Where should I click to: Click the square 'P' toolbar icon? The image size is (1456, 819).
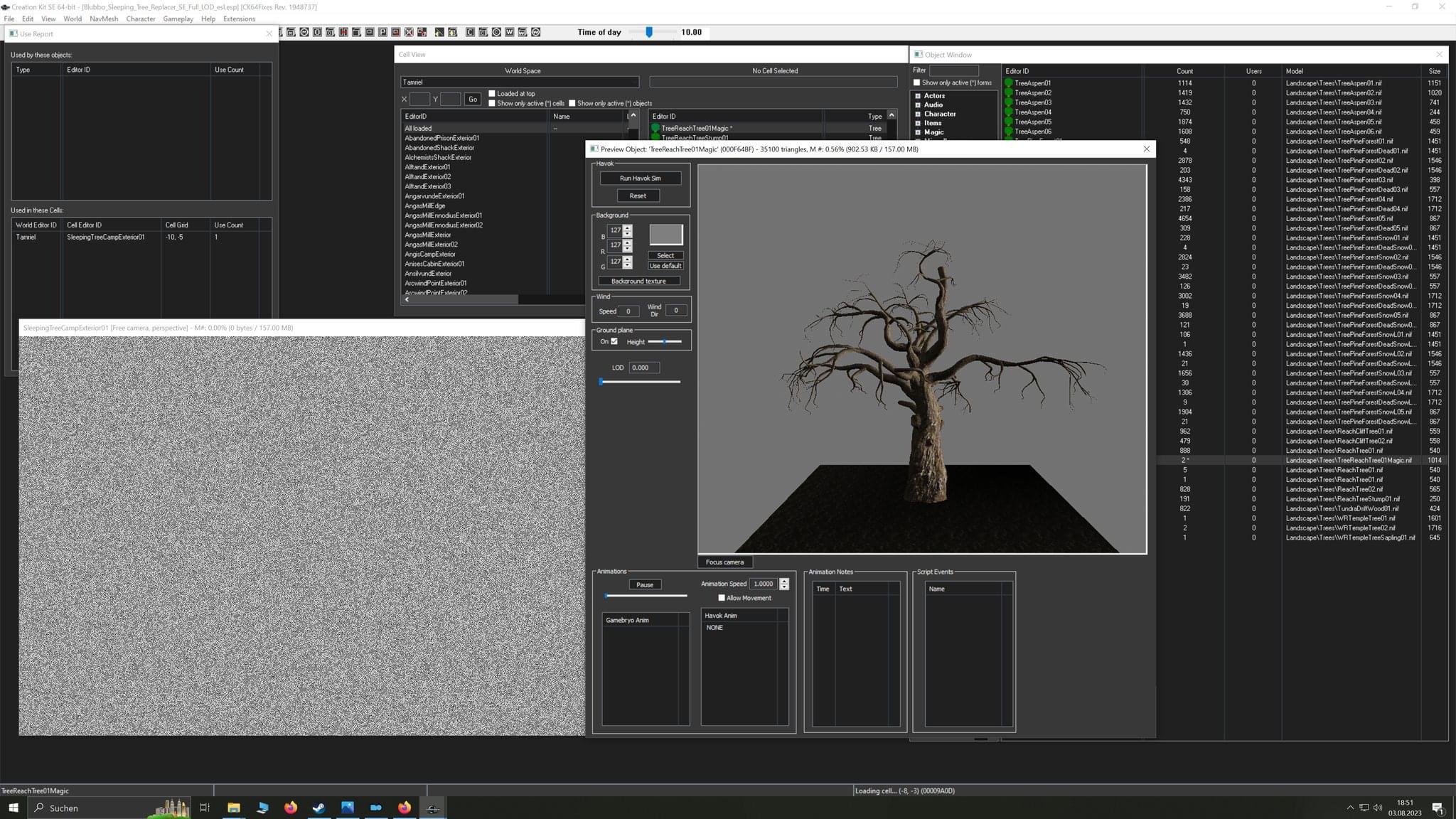(x=382, y=32)
